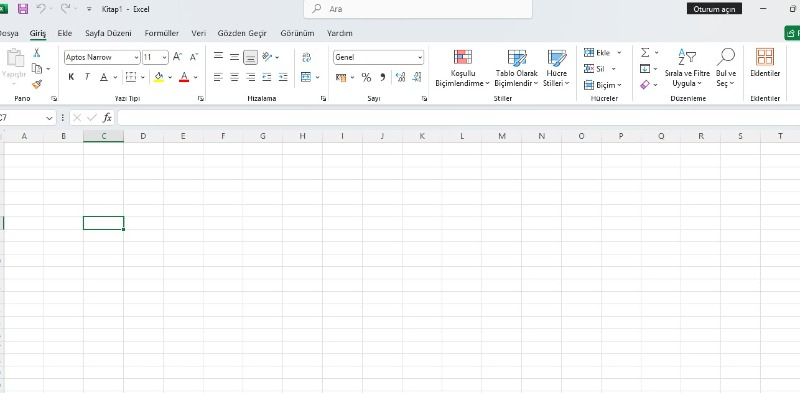Screen dimensions: 800x393
Task: Open Sırala ve Filtre Uygula tool
Action: 687,68
